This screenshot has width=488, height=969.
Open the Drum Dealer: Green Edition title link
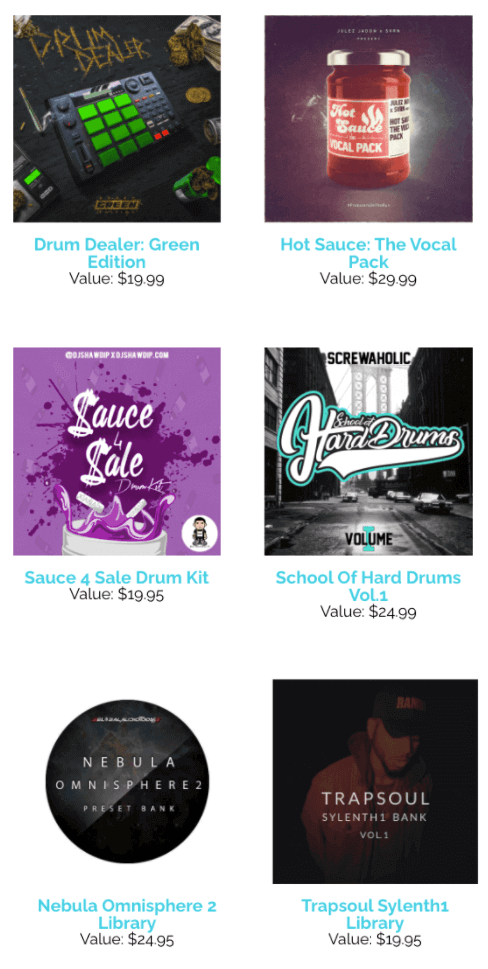(x=117, y=252)
